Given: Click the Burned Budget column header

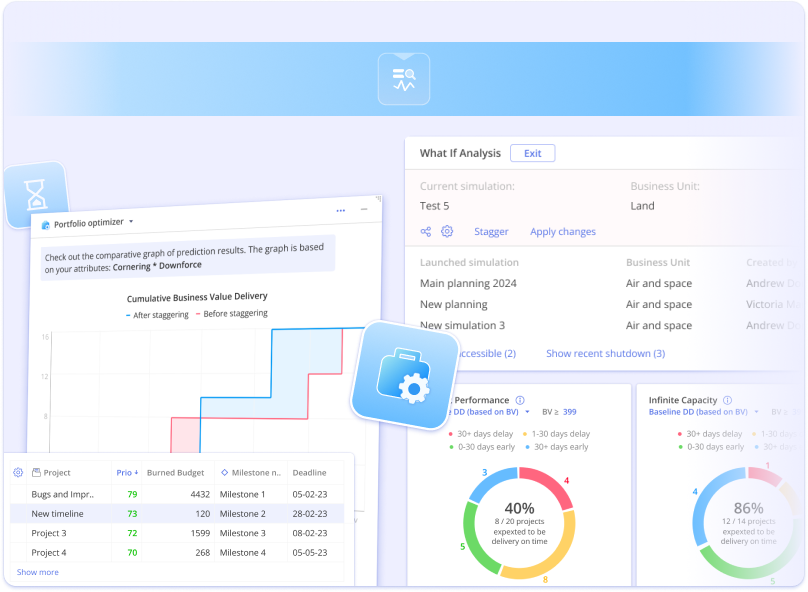Looking at the screenshot, I should (175, 472).
